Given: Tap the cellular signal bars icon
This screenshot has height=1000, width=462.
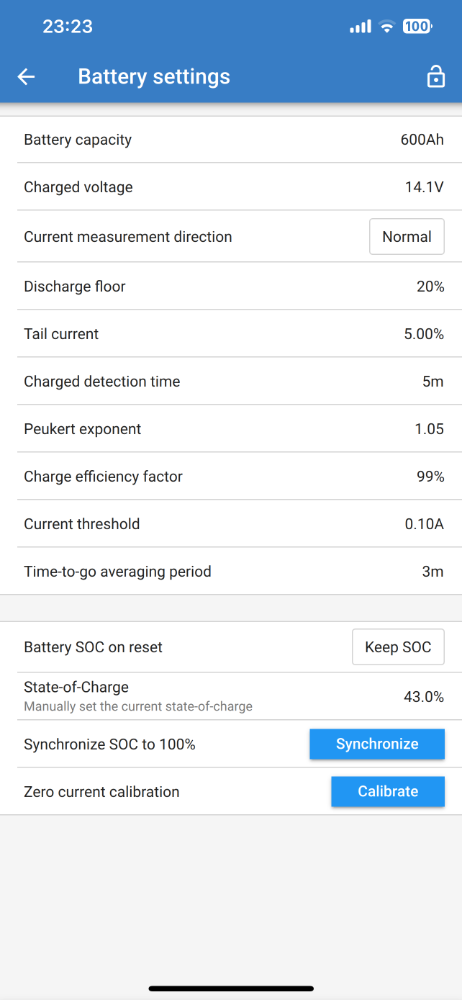Looking at the screenshot, I should point(360,26).
